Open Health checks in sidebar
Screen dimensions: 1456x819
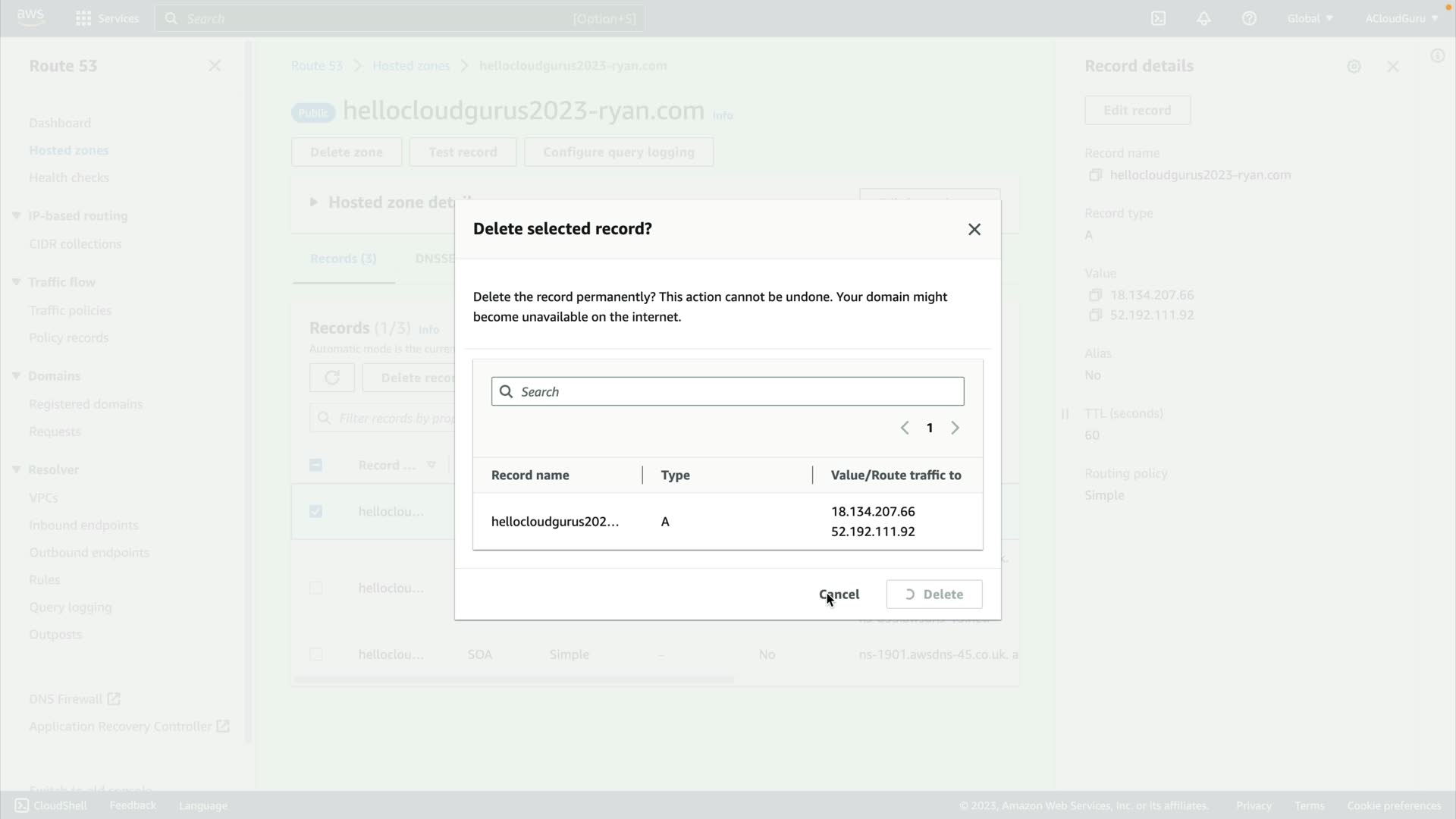[69, 177]
